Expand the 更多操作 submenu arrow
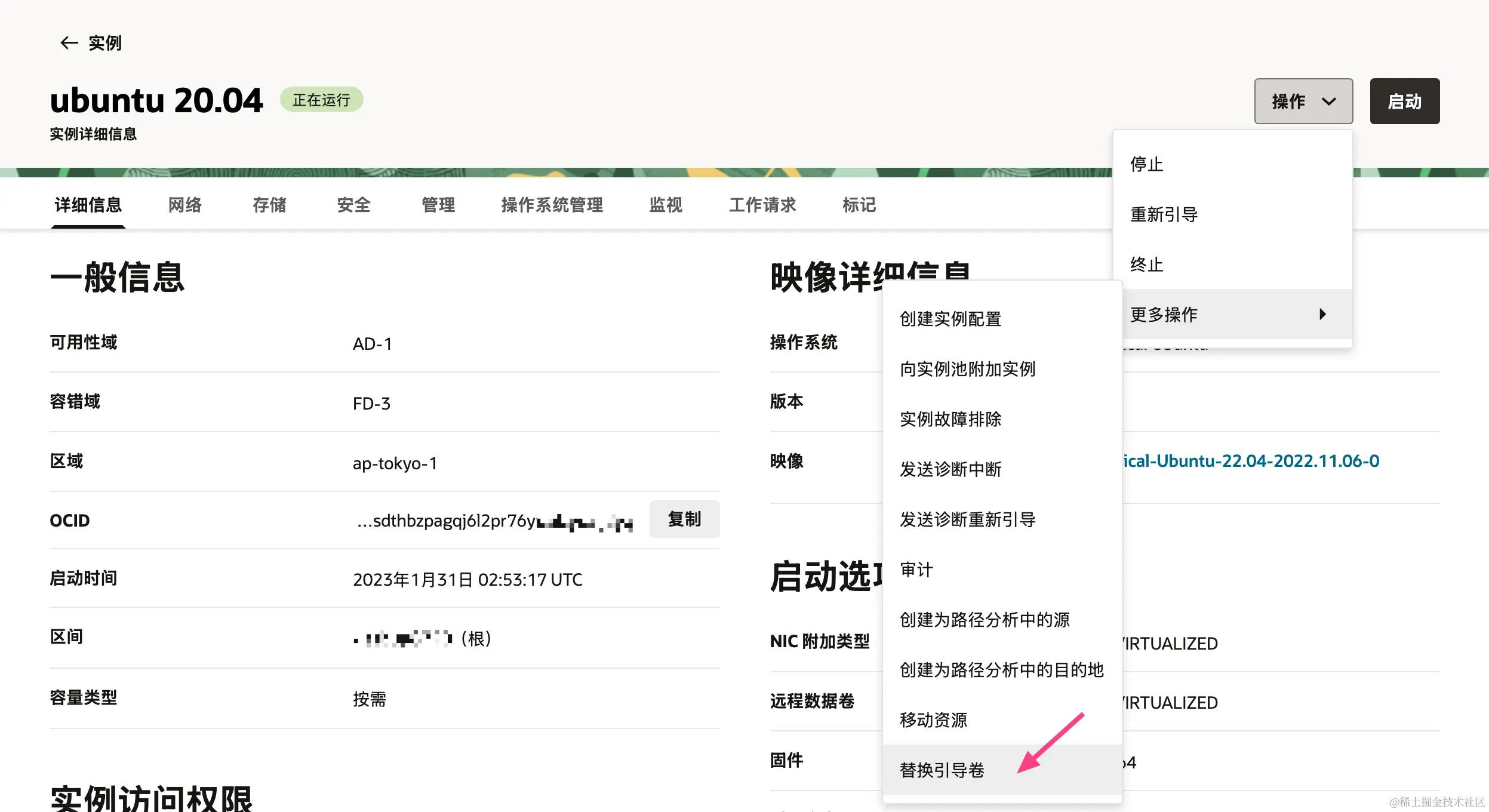The height and width of the screenshot is (812, 1489). (x=1322, y=315)
